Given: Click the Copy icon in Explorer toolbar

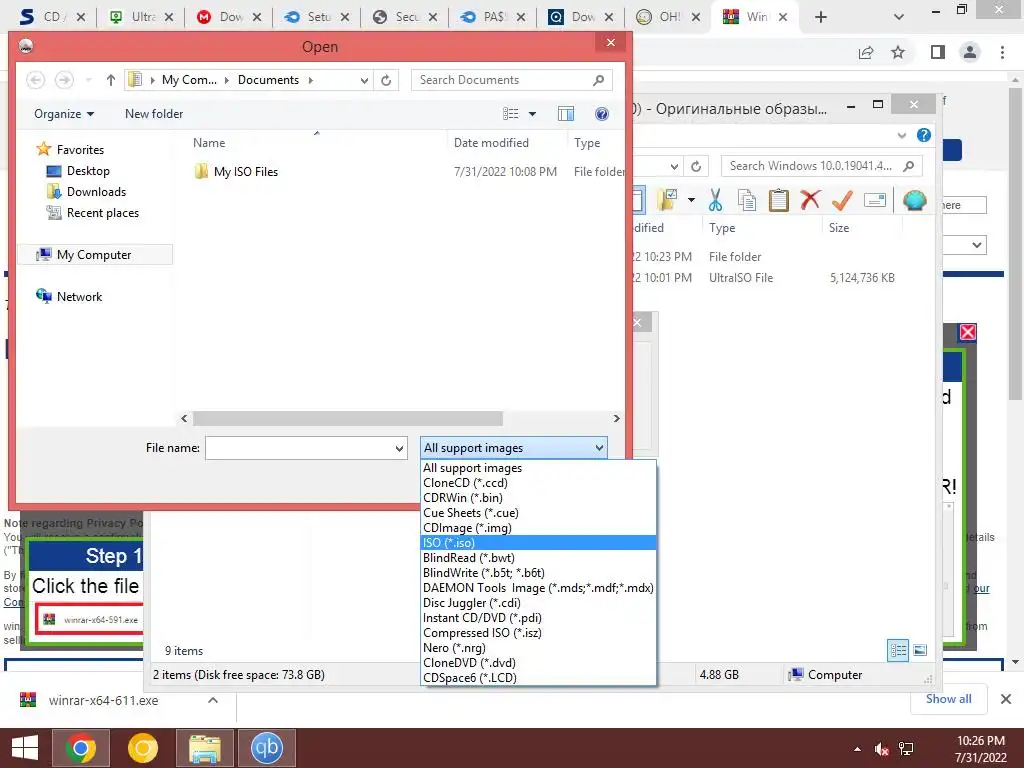Looking at the screenshot, I should [746, 200].
